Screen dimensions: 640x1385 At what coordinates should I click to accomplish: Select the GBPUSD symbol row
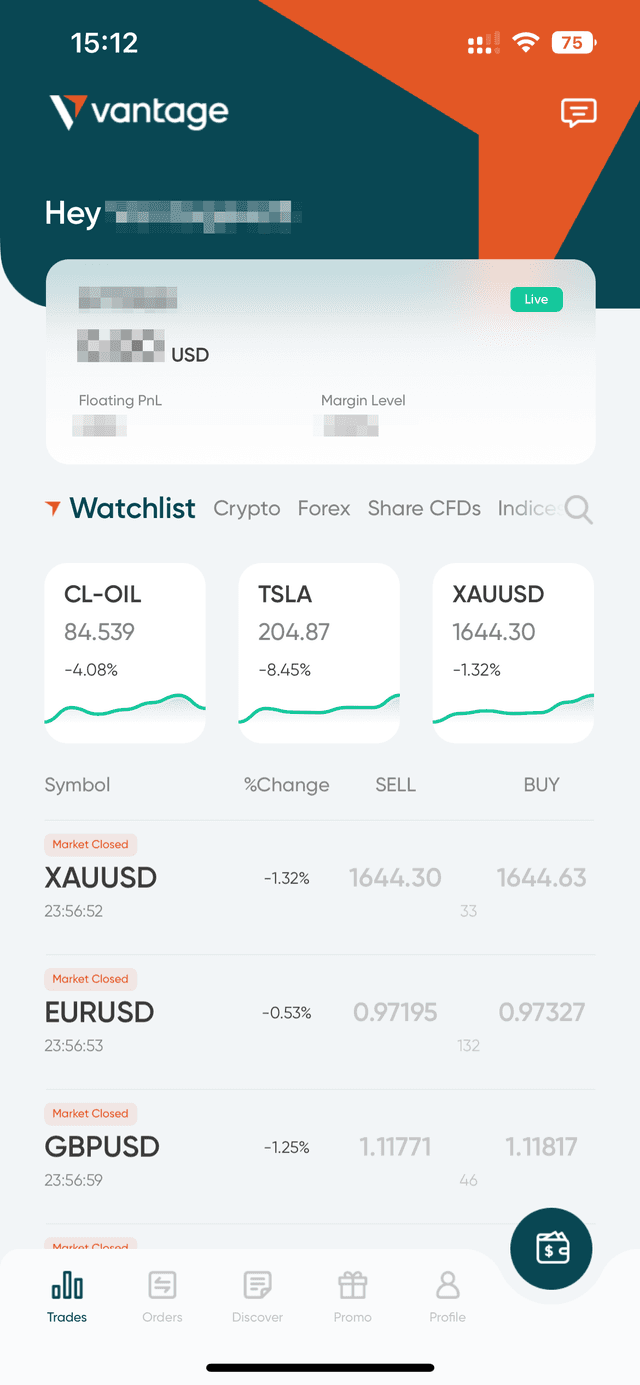100,1146
